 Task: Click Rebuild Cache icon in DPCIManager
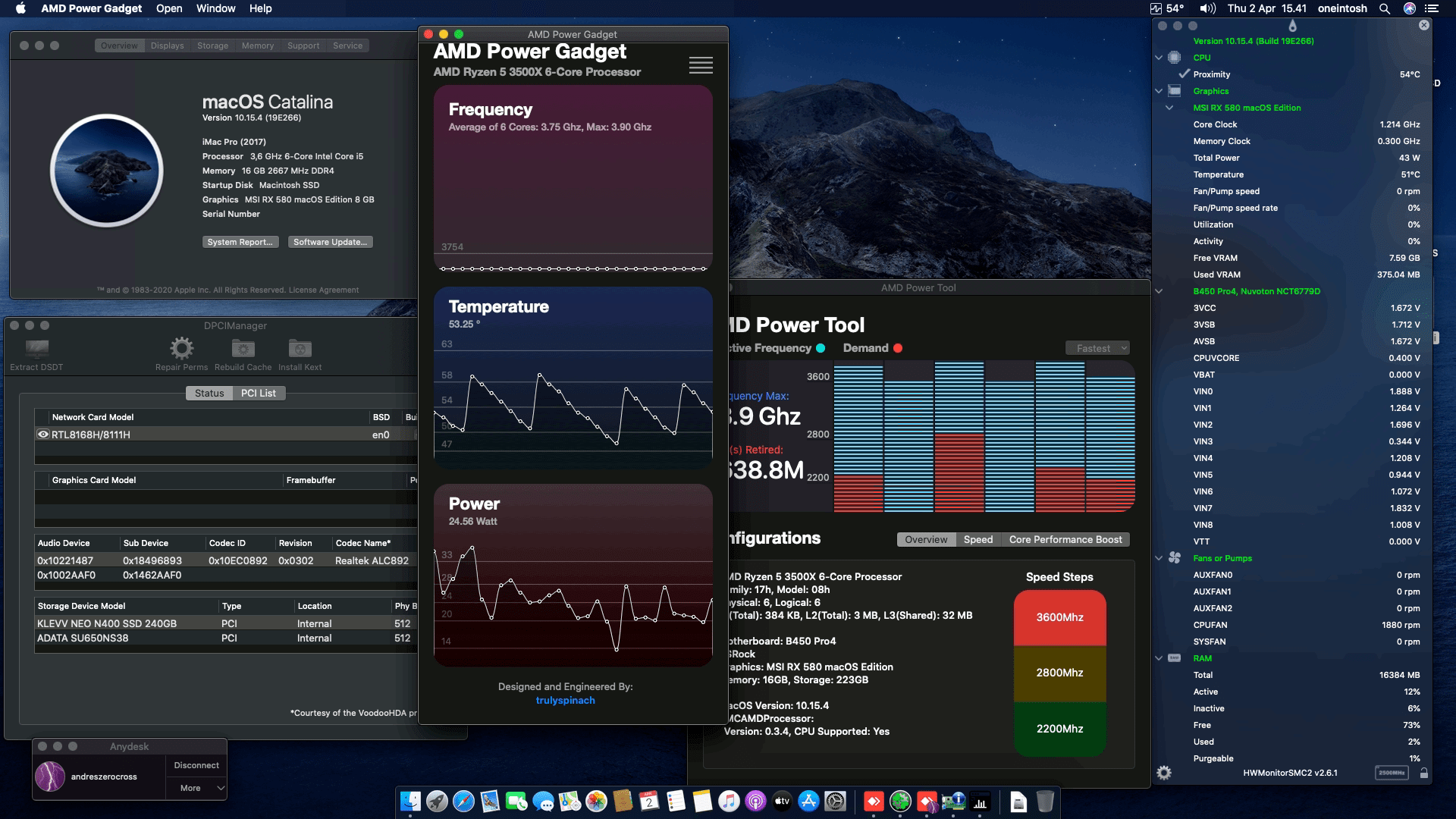(x=243, y=349)
